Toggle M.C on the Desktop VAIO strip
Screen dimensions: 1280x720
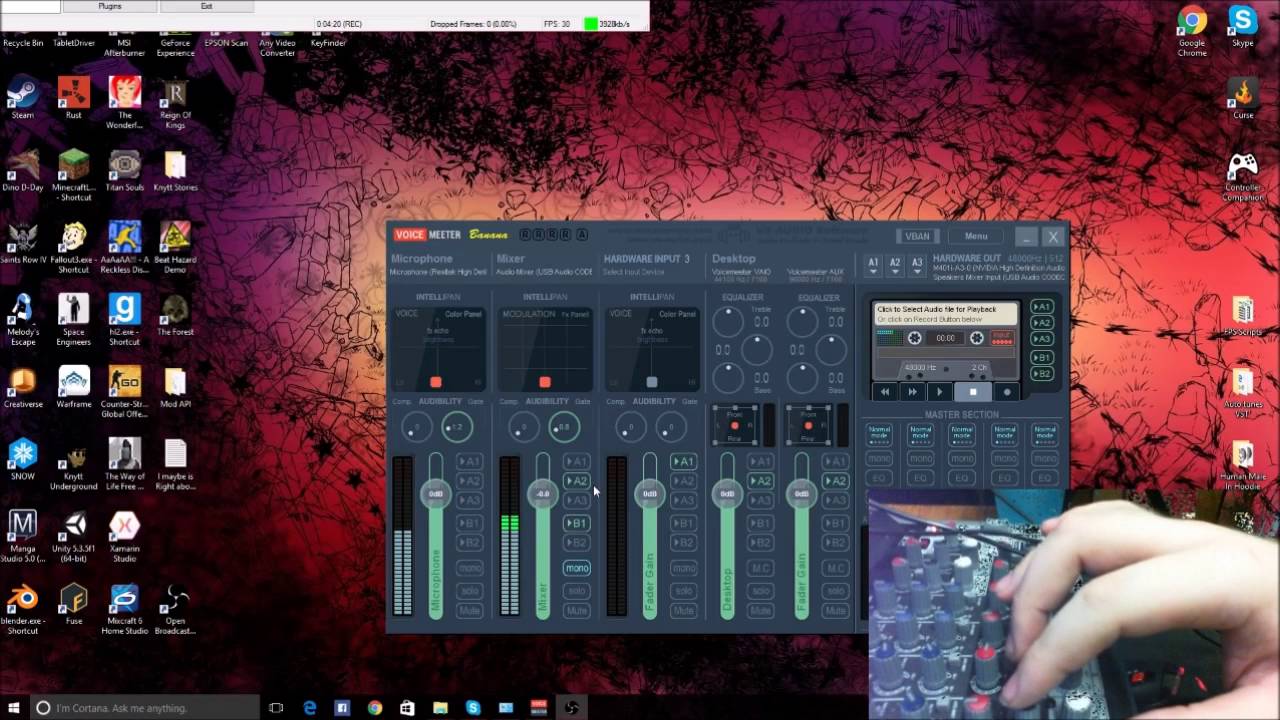760,568
